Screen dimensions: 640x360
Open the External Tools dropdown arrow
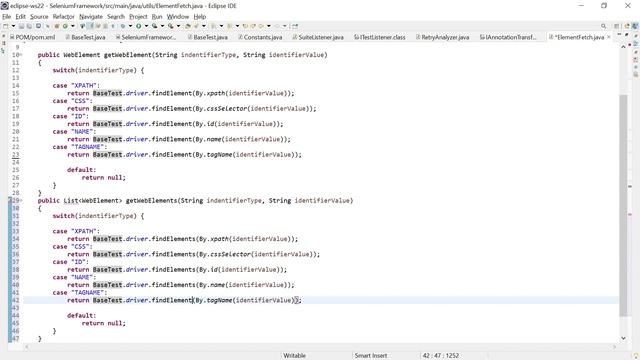pos(178,26)
